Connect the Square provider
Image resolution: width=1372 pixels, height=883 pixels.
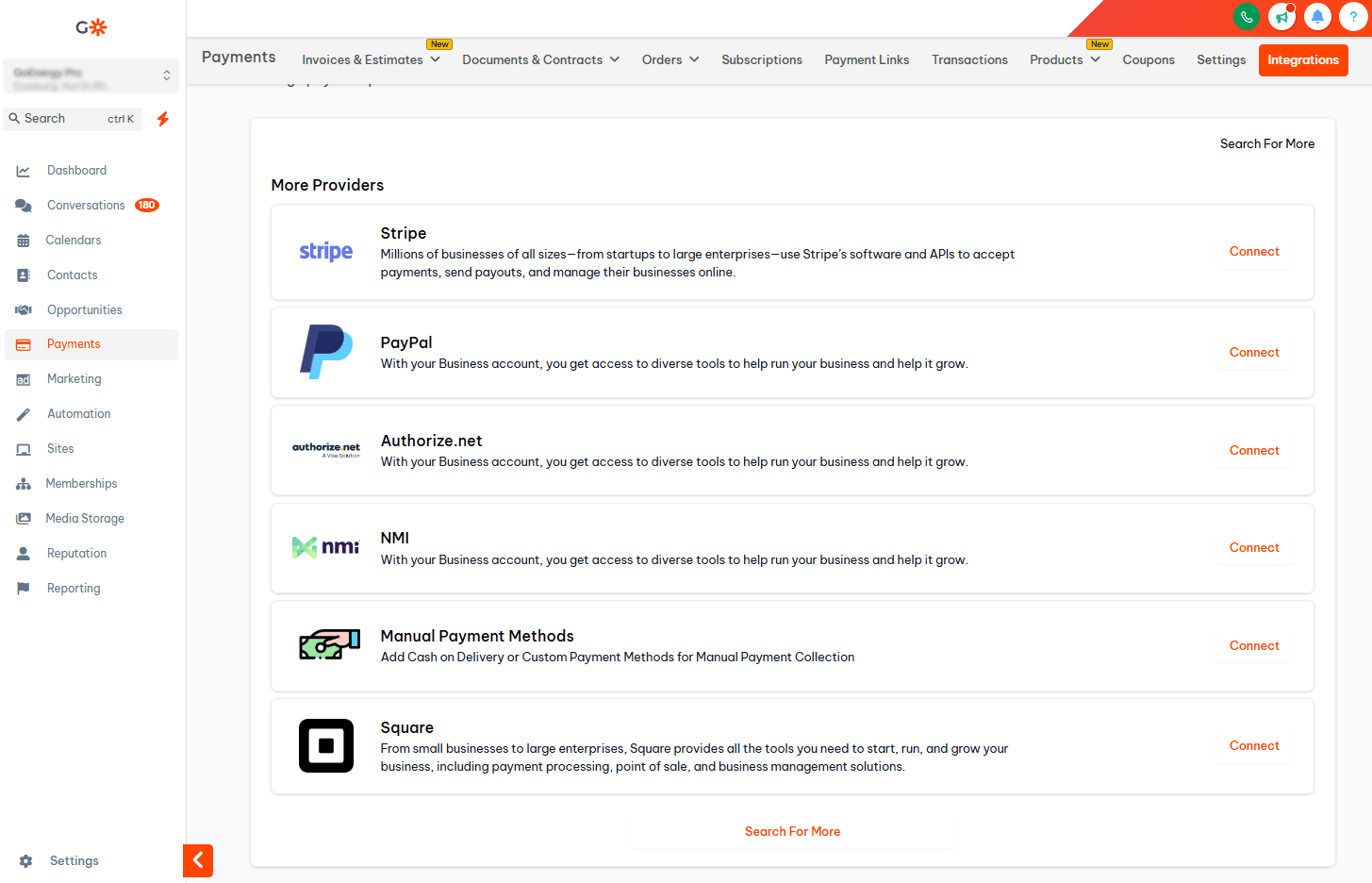click(x=1254, y=746)
